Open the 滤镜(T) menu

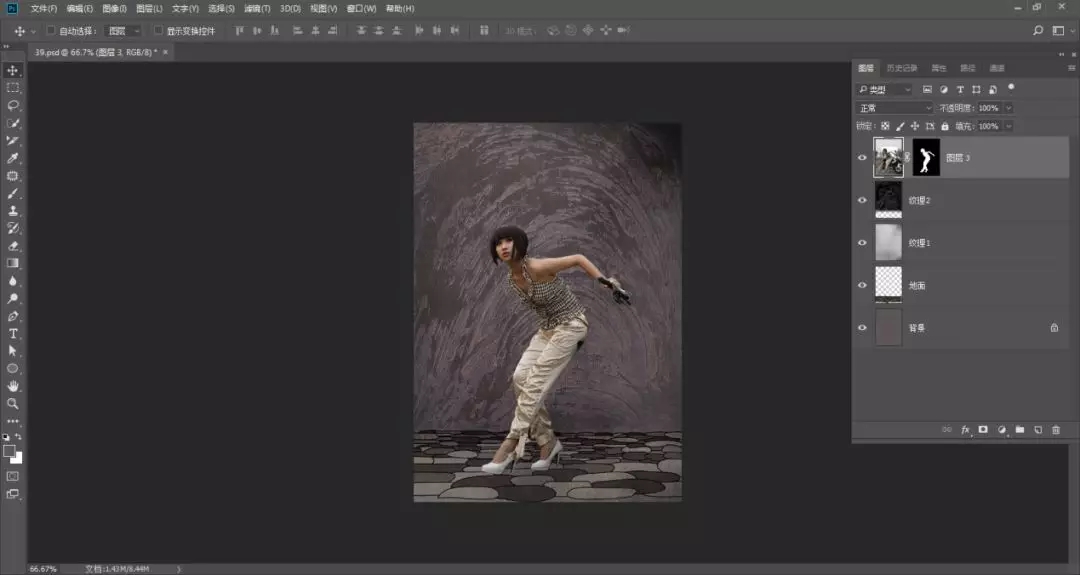click(258, 8)
